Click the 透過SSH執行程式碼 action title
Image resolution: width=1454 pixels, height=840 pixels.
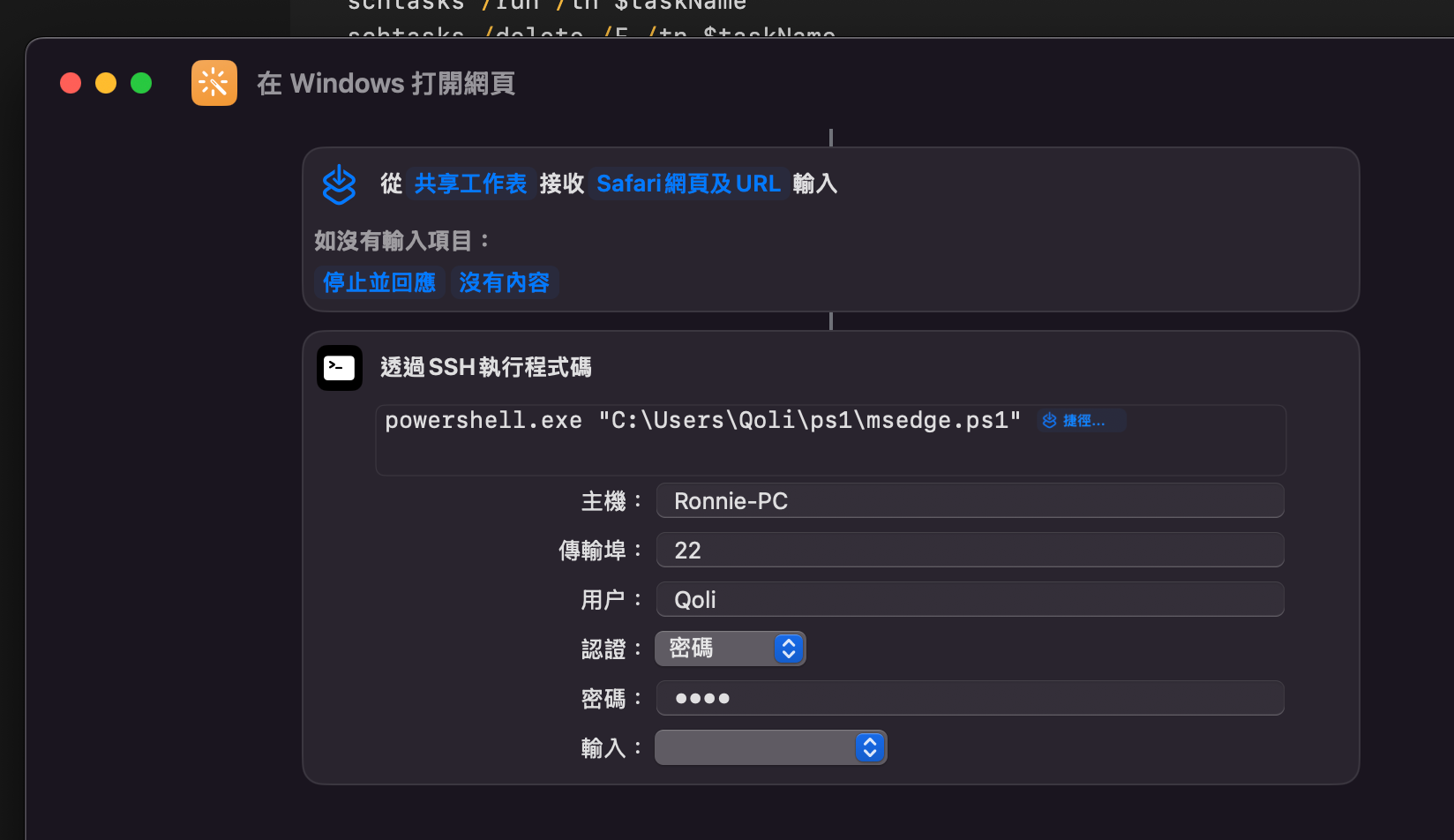point(486,367)
